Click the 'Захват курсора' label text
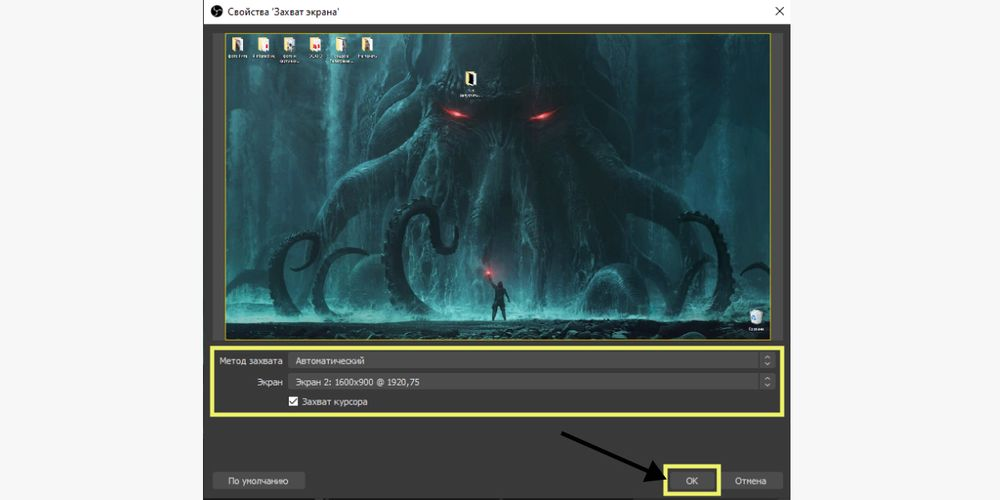This screenshot has height=500, width=1000. [x=335, y=402]
